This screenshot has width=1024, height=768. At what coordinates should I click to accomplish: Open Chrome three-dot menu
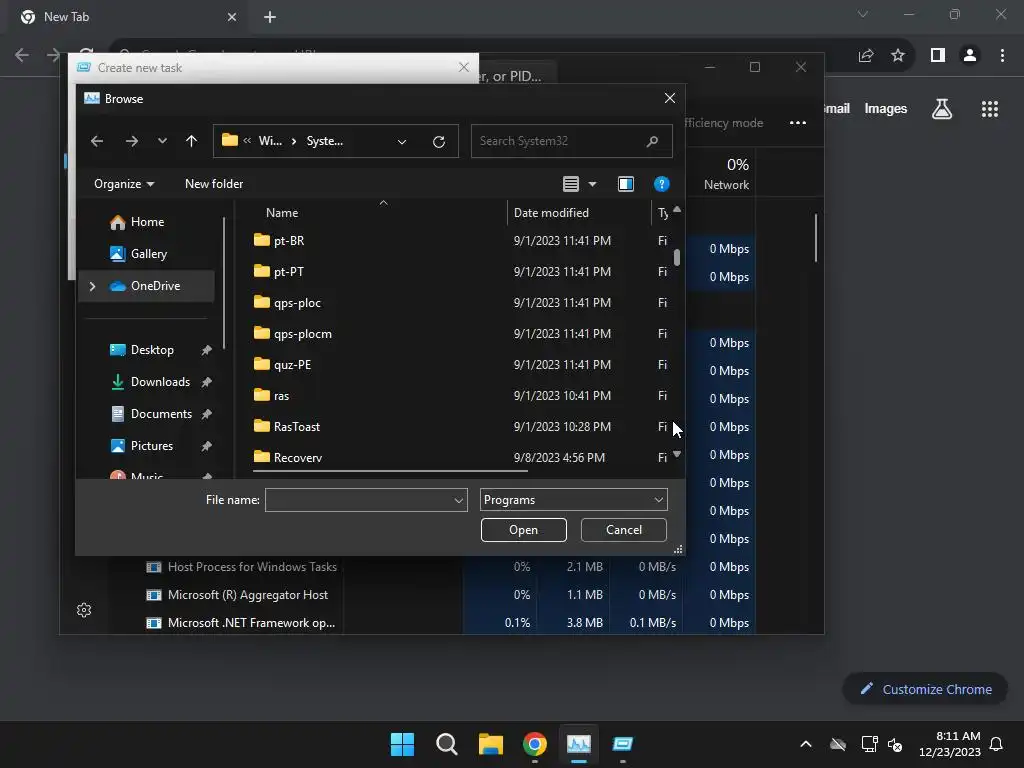pyautogui.click(x=1002, y=56)
